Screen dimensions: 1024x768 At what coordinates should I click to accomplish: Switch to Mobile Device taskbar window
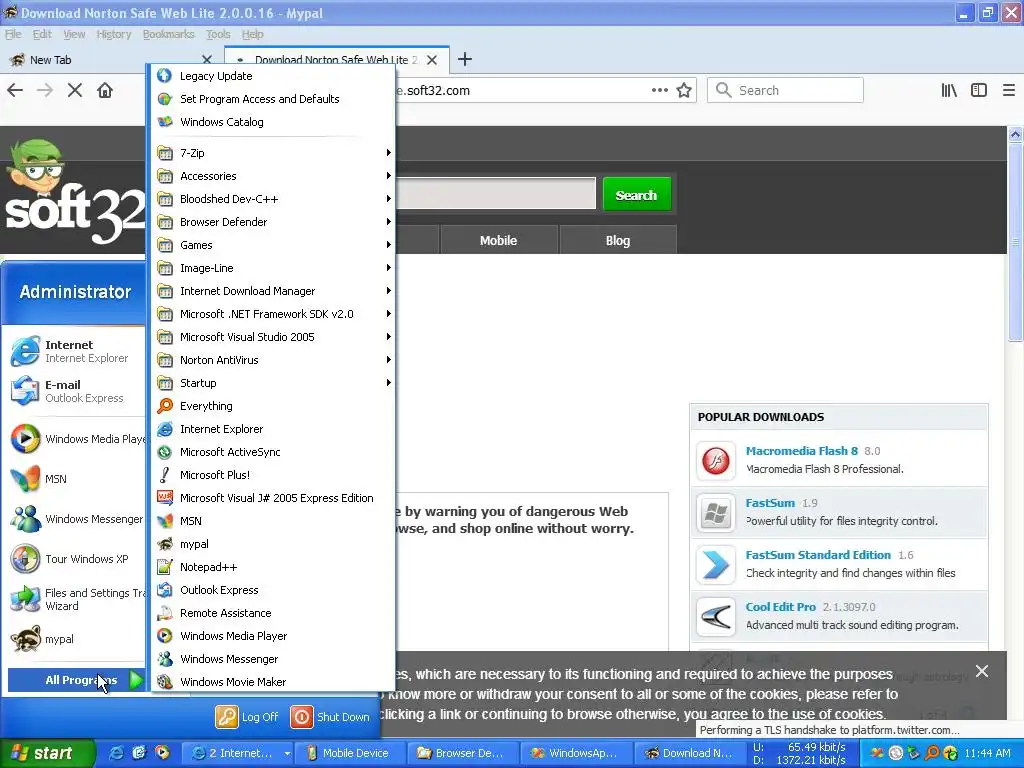click(349, 753)
